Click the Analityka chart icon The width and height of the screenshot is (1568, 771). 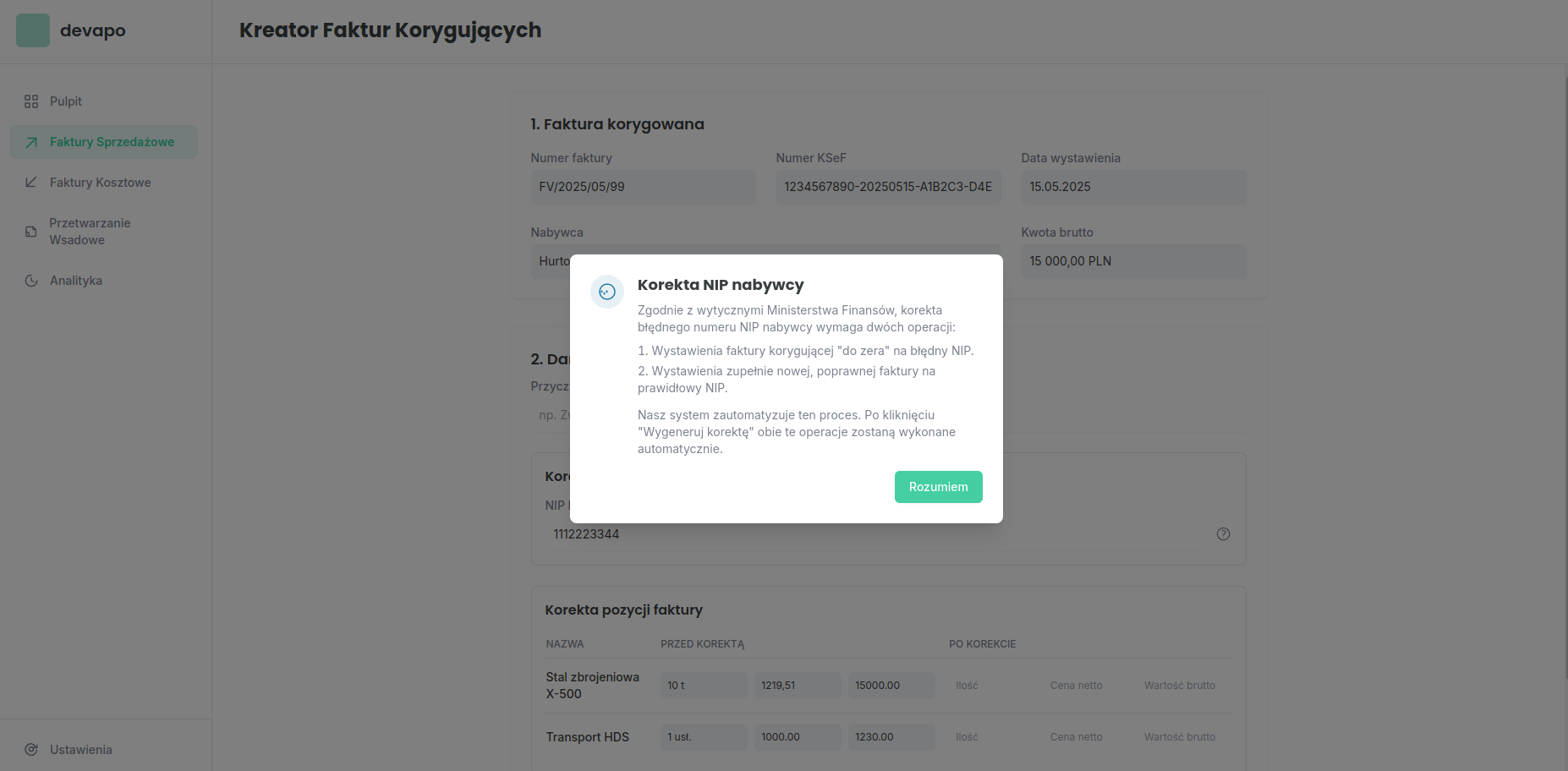tap(31, 281)
